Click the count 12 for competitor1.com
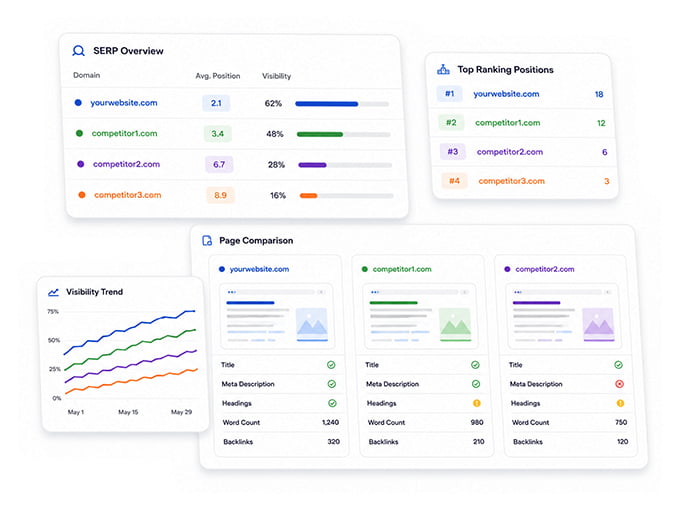 601,123
